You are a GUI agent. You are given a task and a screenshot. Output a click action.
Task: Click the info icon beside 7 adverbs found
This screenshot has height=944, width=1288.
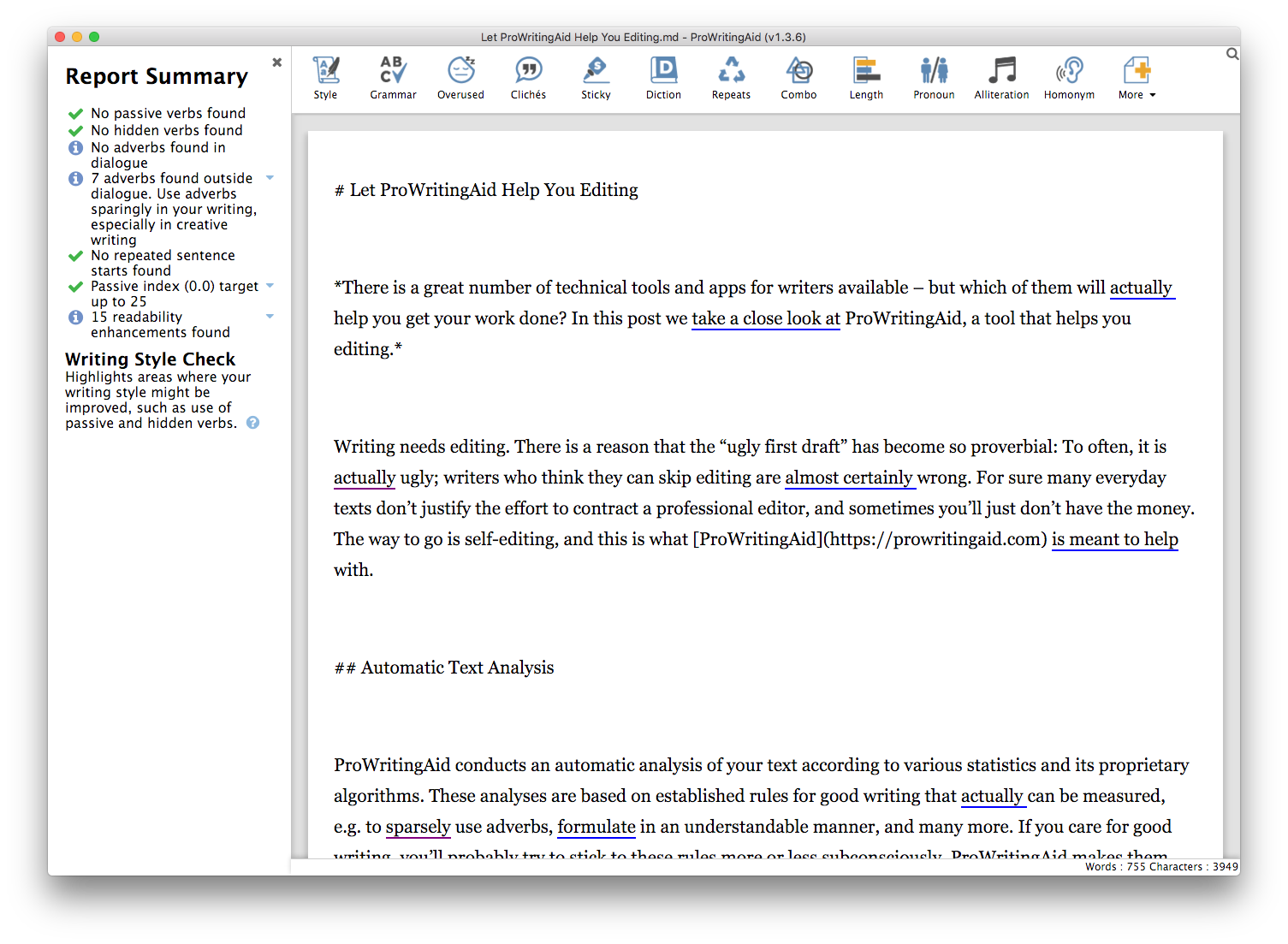pyautogui.click(x=75, y=178)
